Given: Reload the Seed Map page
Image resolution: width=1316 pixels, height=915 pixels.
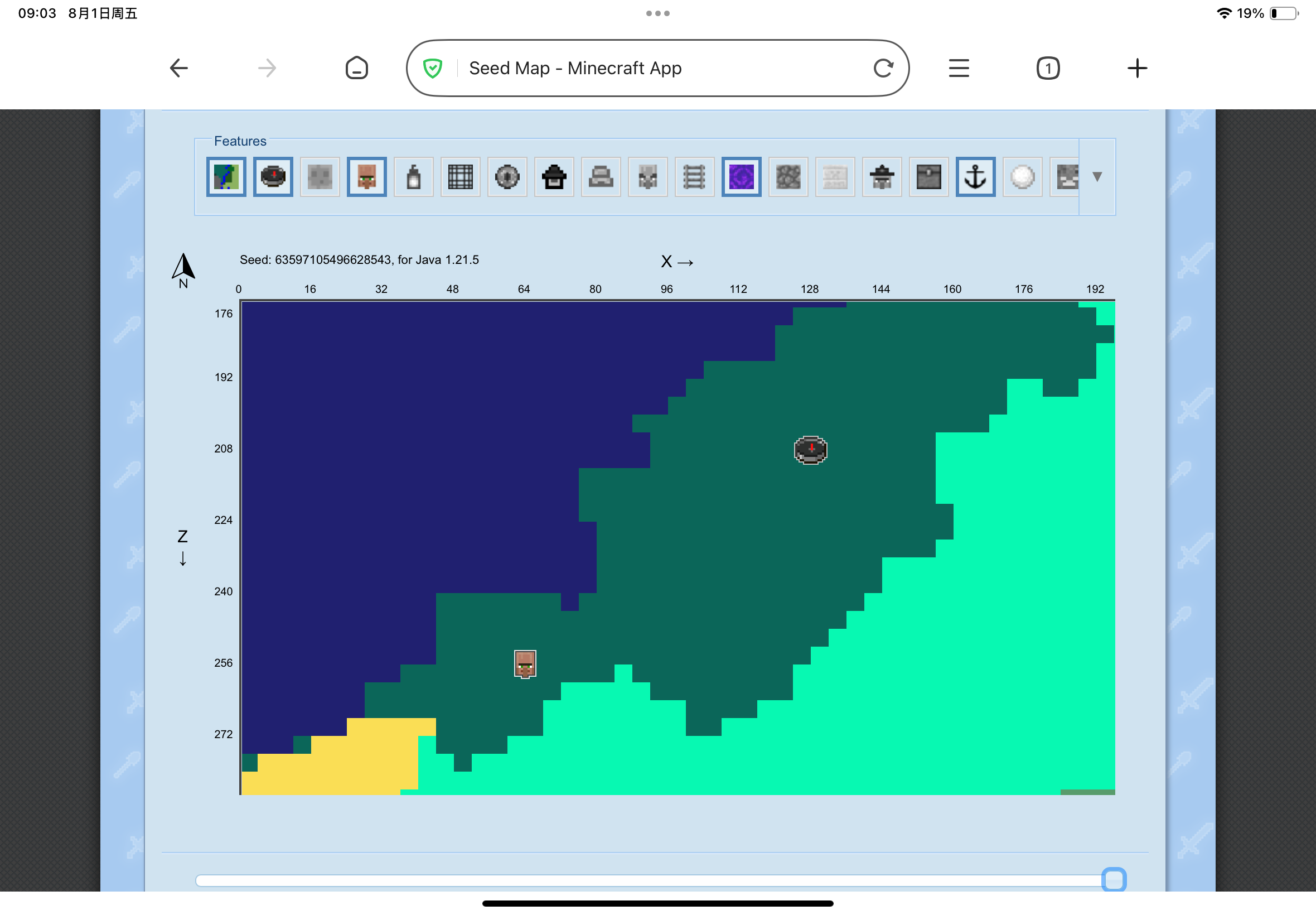Looking at the screenshot, I should 883,68.
